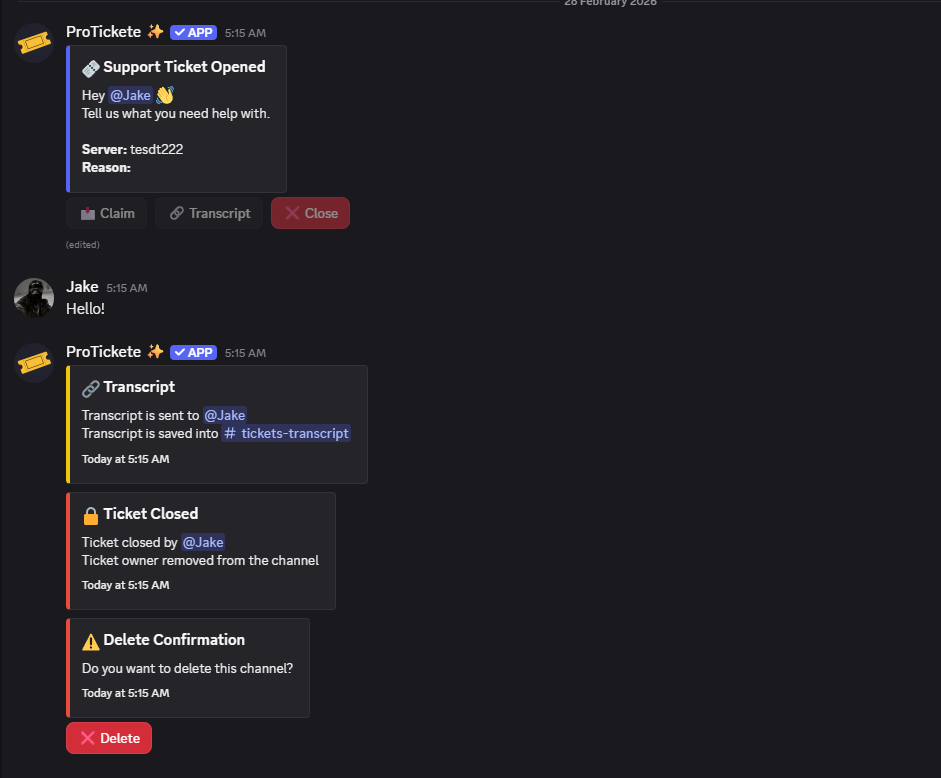Click the Claim ticket button
The image size is (941, 778).
coord(107,213)
